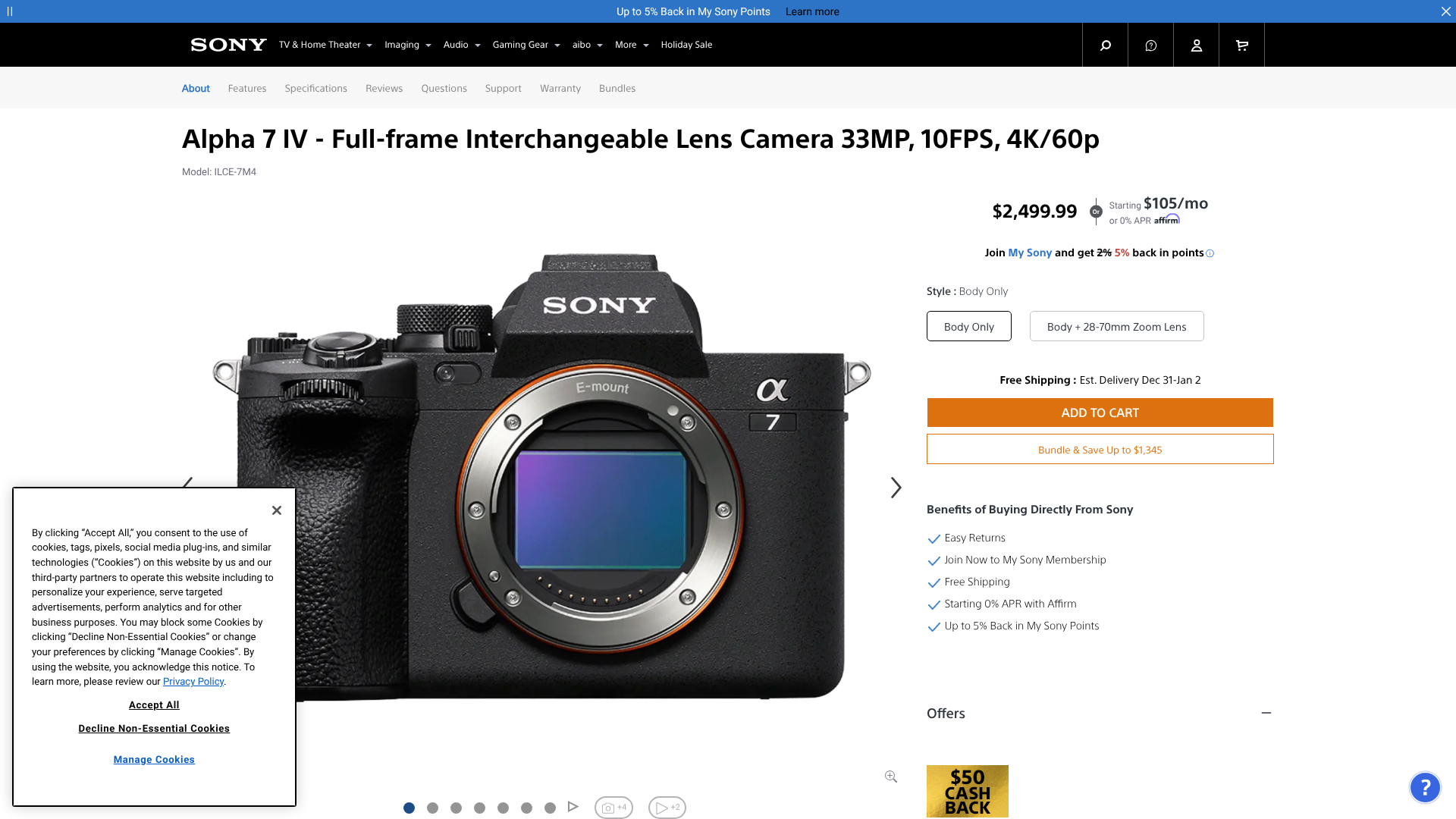Viewport: 1456px width, 819px height.
Task: Open the floating blue help bubble
Action: (1426, 787)
